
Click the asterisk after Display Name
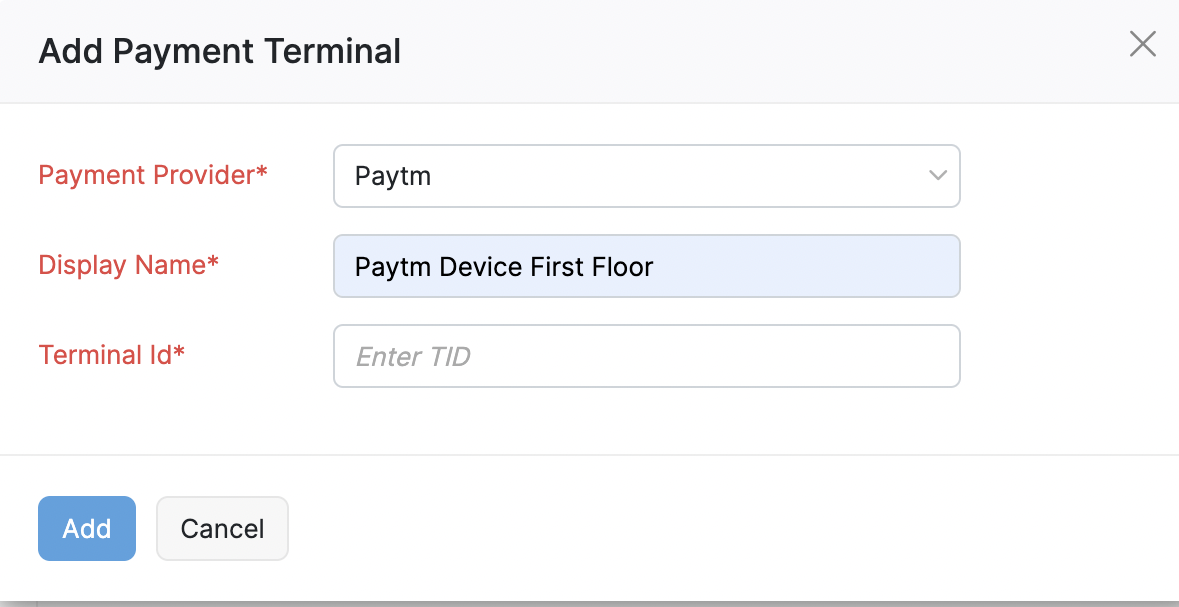pos(213,262)
